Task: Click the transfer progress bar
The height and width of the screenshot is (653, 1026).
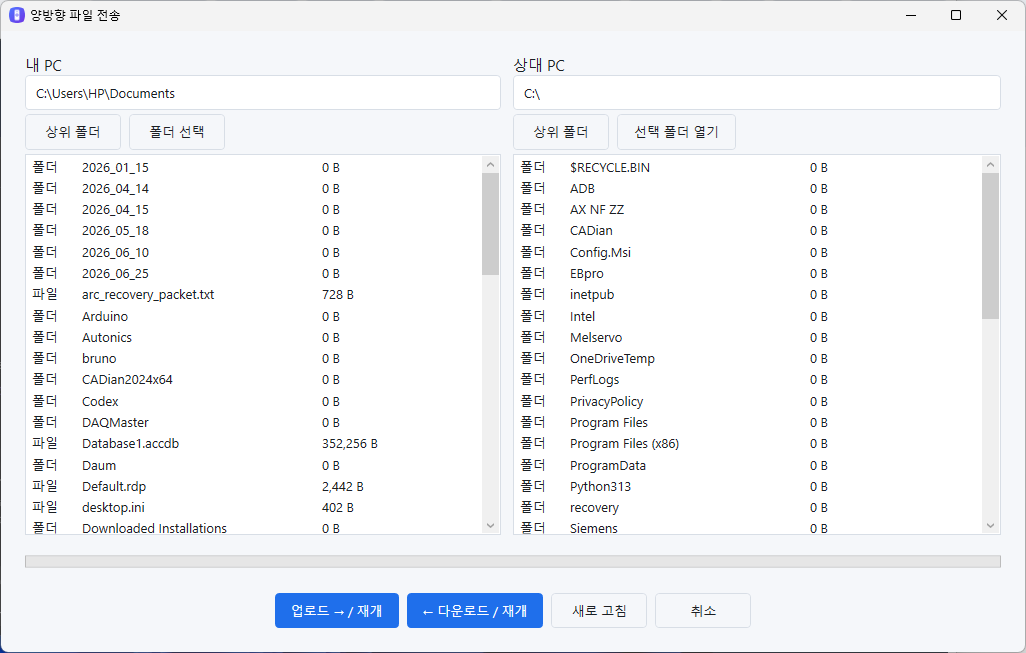Action: (x=512, y=561)
